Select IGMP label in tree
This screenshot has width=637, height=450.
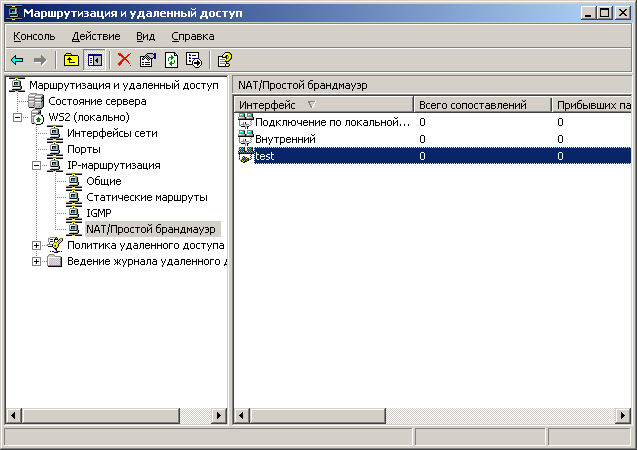99,213
